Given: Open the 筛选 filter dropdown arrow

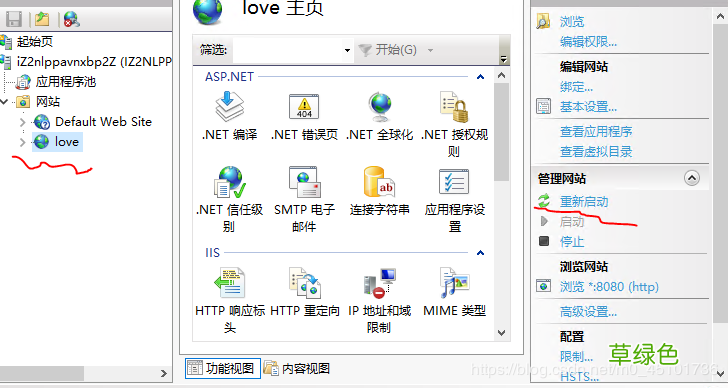Looking at the screenshot, I should [x=347, y=50].
